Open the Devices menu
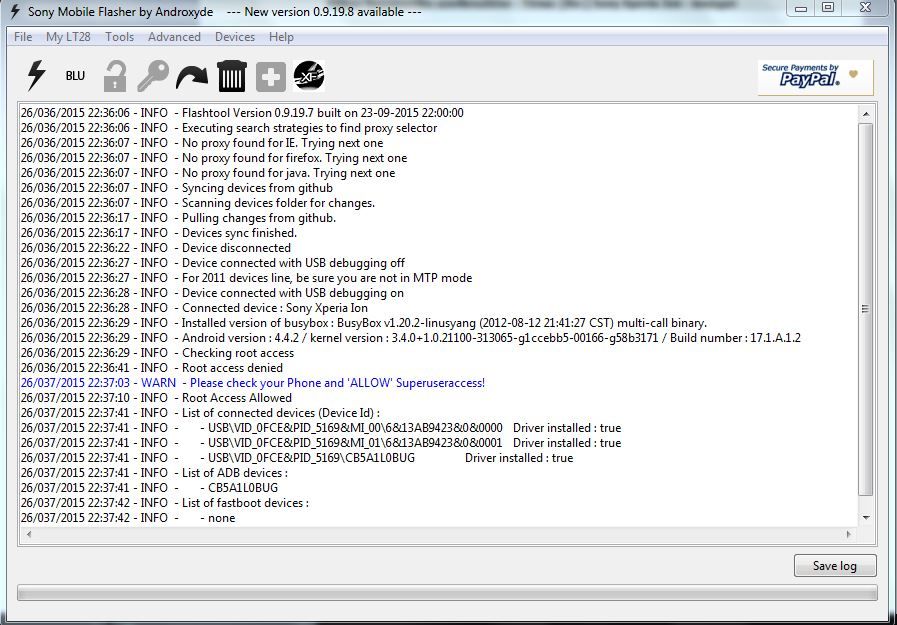Image resolution: width=897 pixels, height=625 pixels. click(235, 37)
